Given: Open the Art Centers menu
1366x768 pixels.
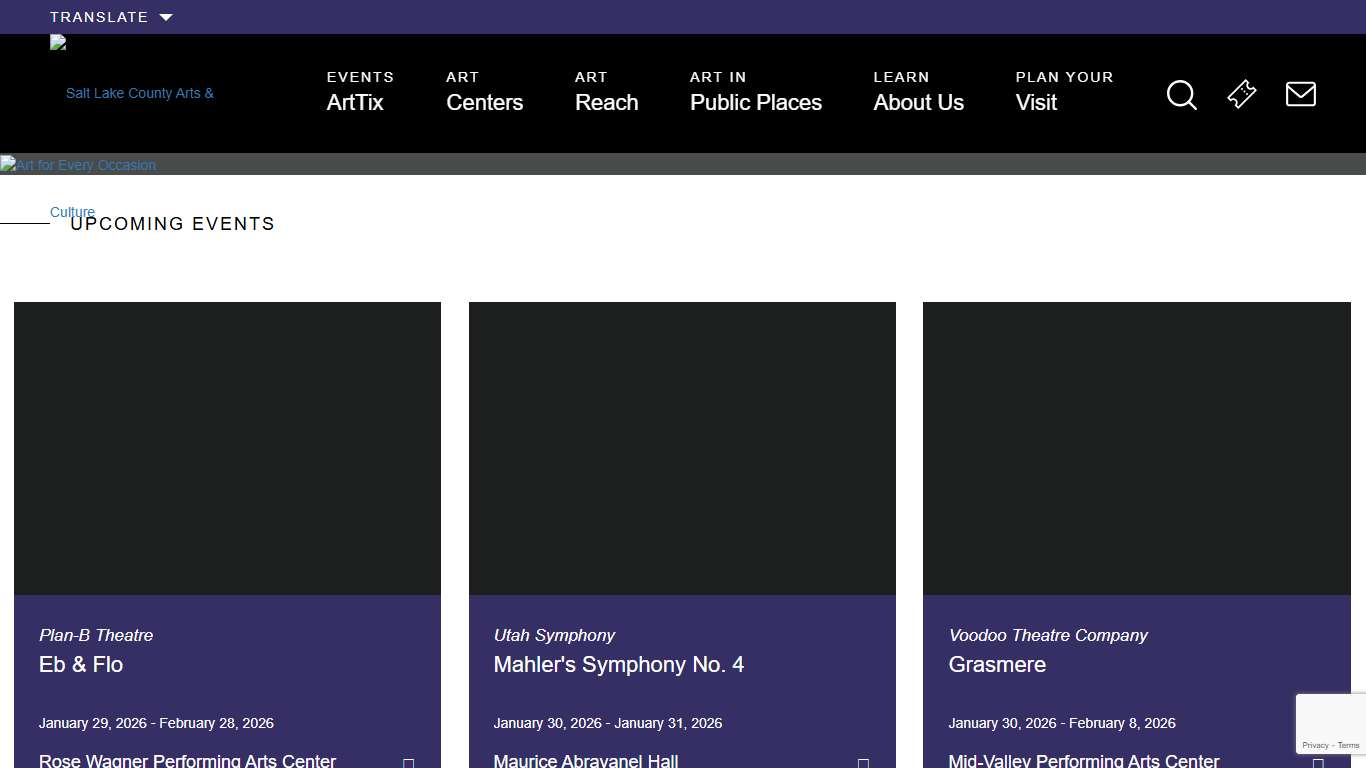Looking at the screenshot, I should click(x=484, y=92).
